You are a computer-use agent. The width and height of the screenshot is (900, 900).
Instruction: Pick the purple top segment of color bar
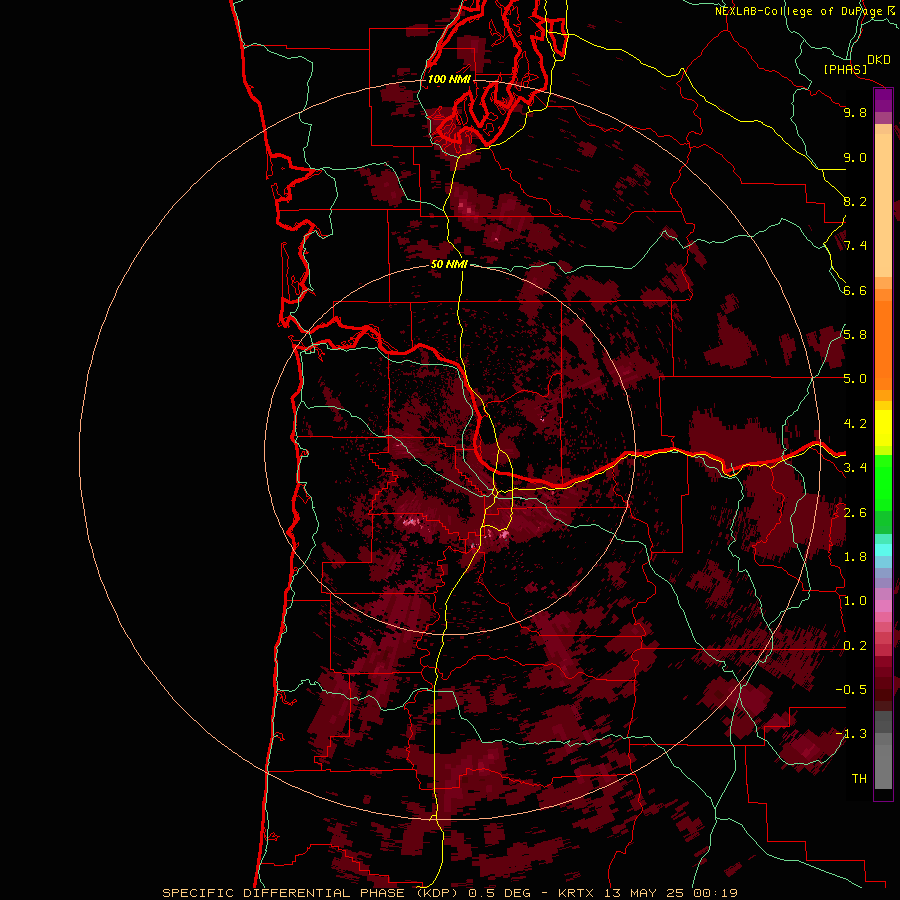pos(883,100)
